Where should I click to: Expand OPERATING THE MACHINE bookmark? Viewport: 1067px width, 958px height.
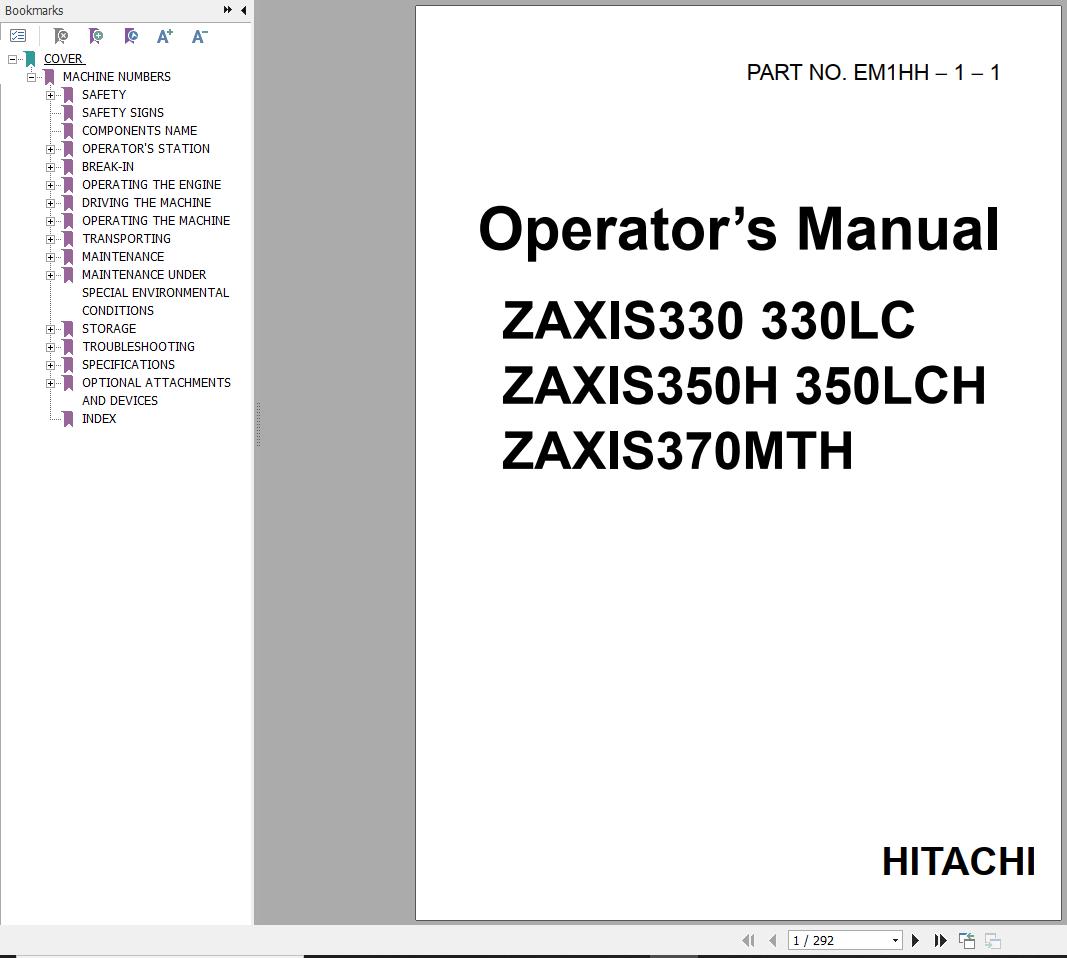[50, 221]
